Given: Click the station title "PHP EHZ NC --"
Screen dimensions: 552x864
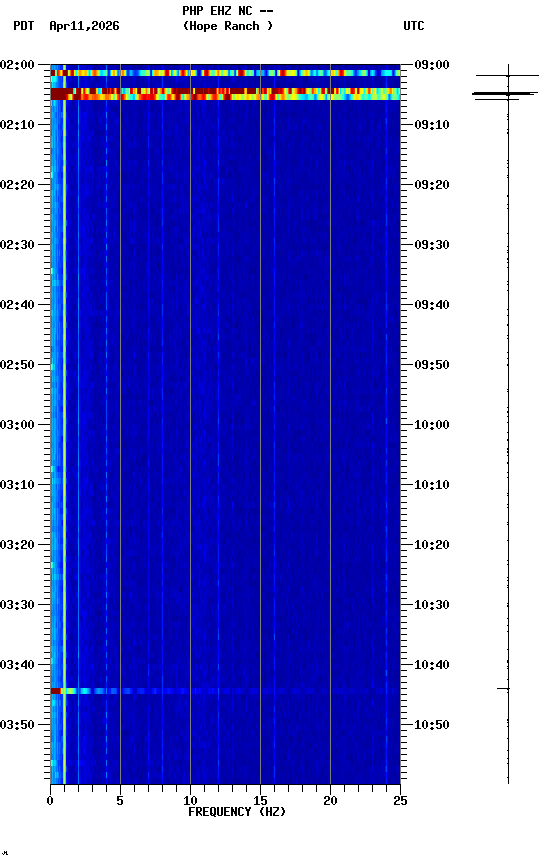Looking at the screenshot, I should pos(228,10).
